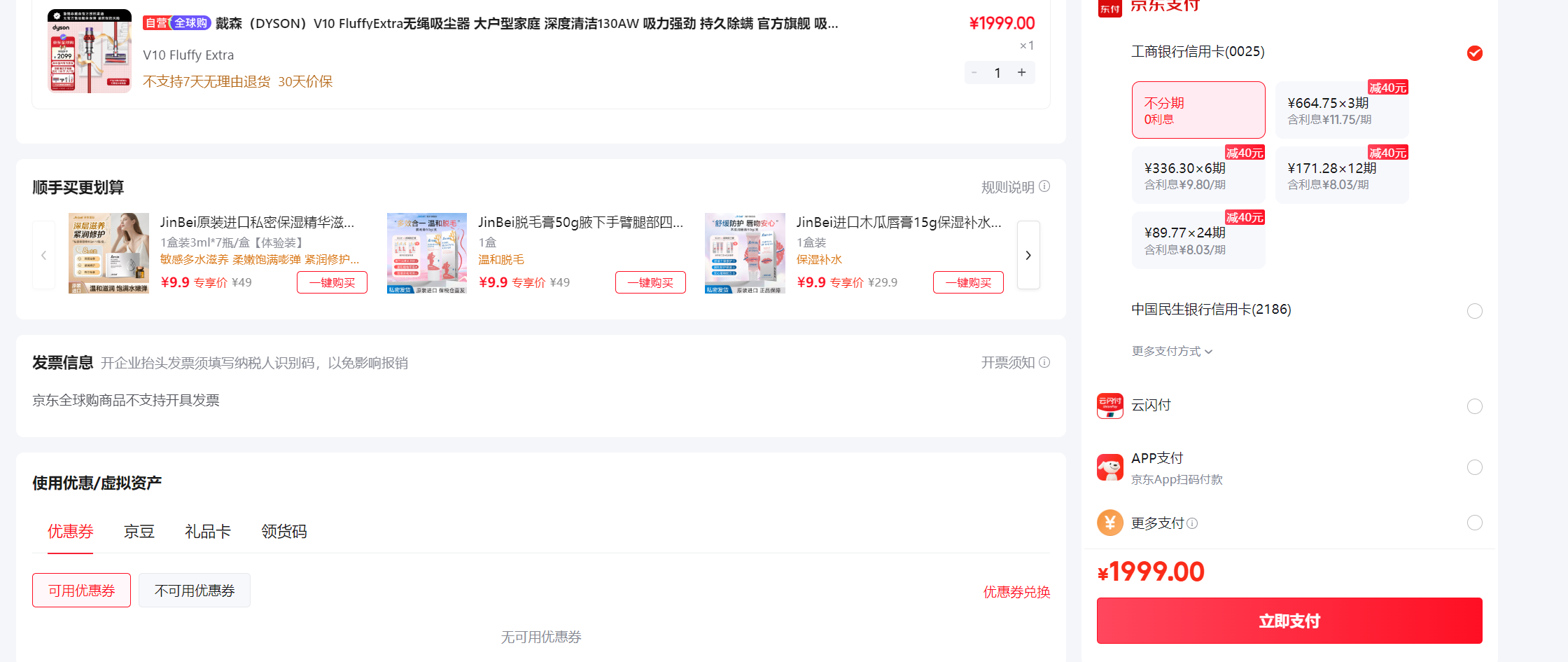Image resolution: width=1568 pixels, height=662 pixels.
Task: Select the 云闪付 payment radio button
Action: (x=1475, y=406)
